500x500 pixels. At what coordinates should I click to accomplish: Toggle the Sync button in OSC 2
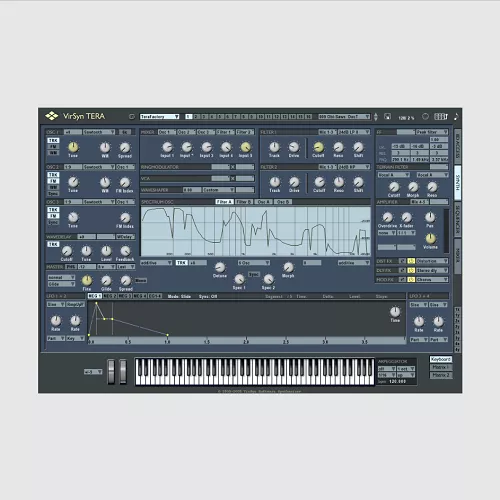point(53,194)
